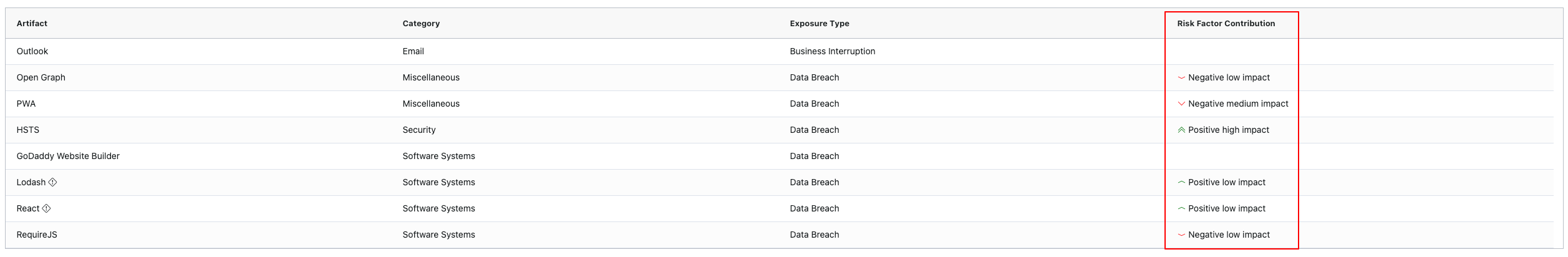
Task: Click the red chevron icon in PWA row
Action: (1181, 104)
